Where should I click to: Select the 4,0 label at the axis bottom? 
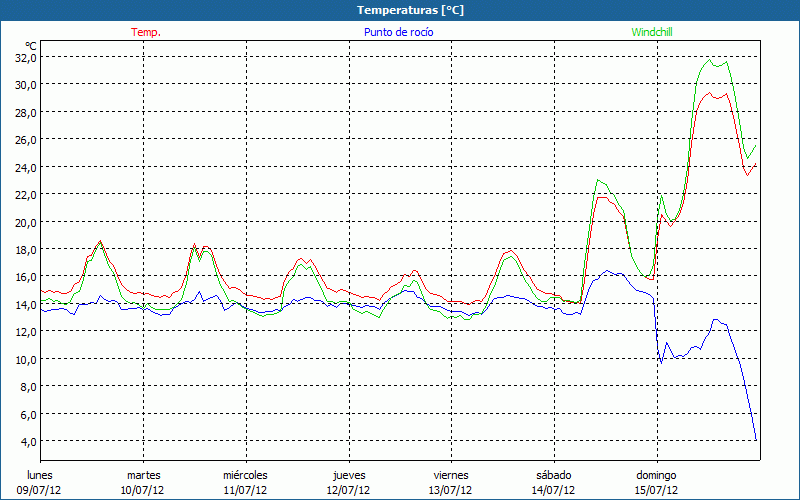[x=28, y=441]
